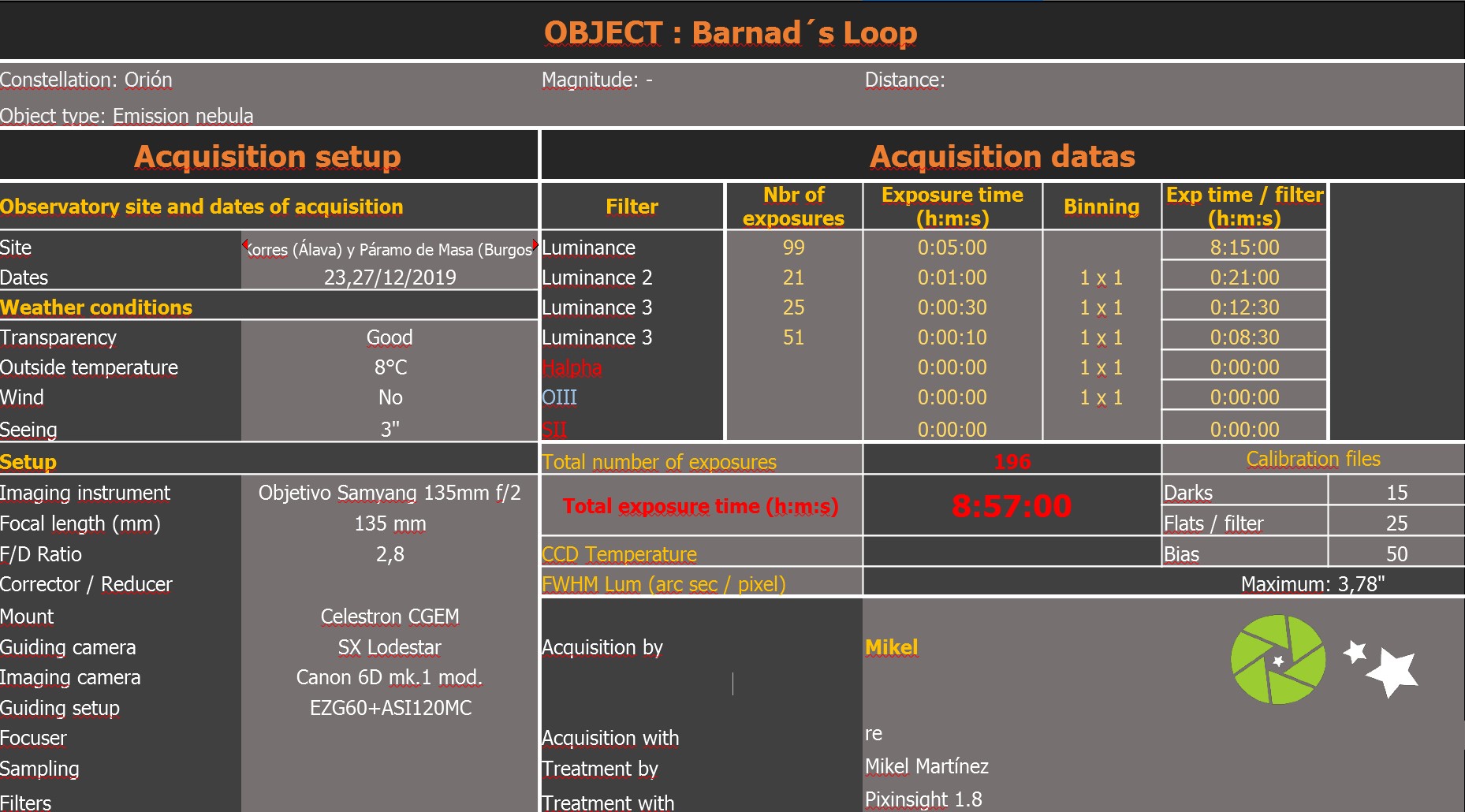This screenshot has height=812, width=1465.
Task: Click the green camera shutter logo
Action: coord(1277,659)
